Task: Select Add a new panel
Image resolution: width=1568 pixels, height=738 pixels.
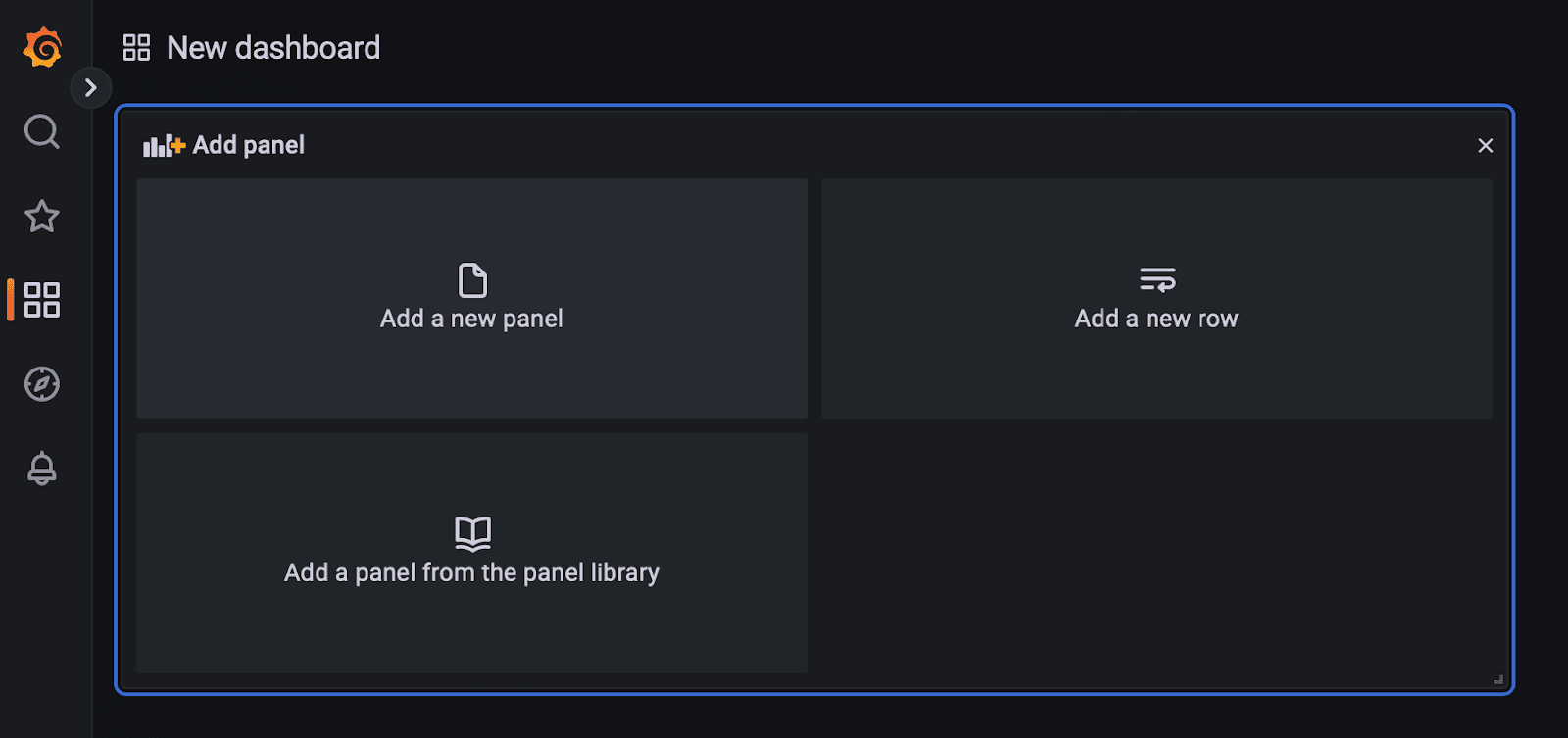Action: [471, 299]
